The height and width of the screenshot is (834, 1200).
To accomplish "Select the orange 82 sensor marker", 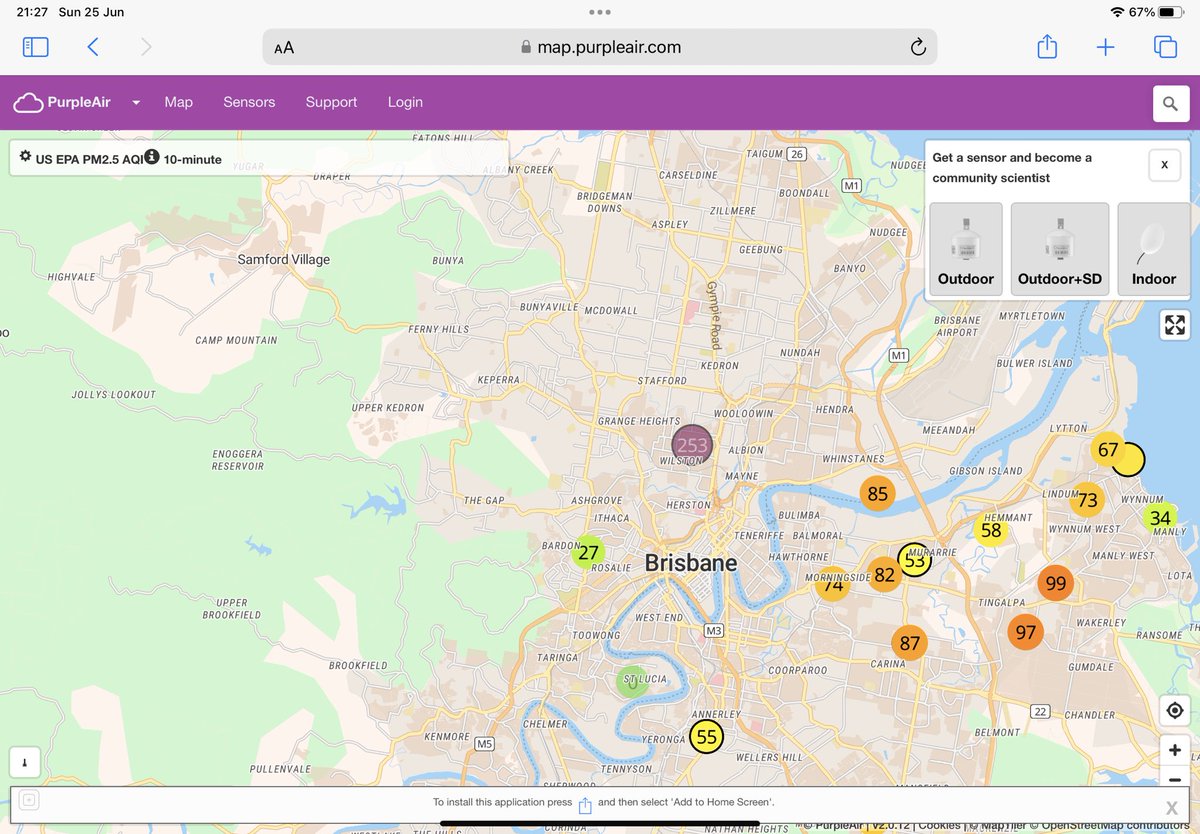I will (x=884, y=575).
